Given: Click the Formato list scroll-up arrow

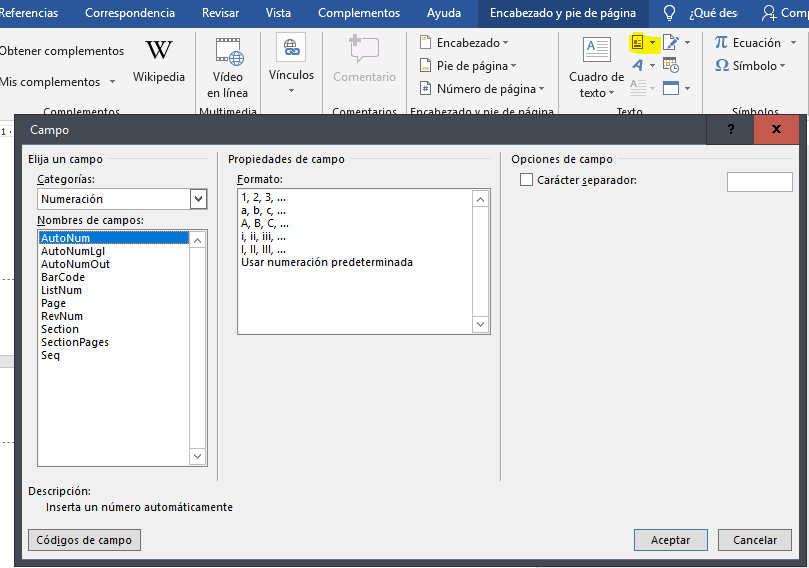Looking at the screenshot, I should tap(480, 199).
